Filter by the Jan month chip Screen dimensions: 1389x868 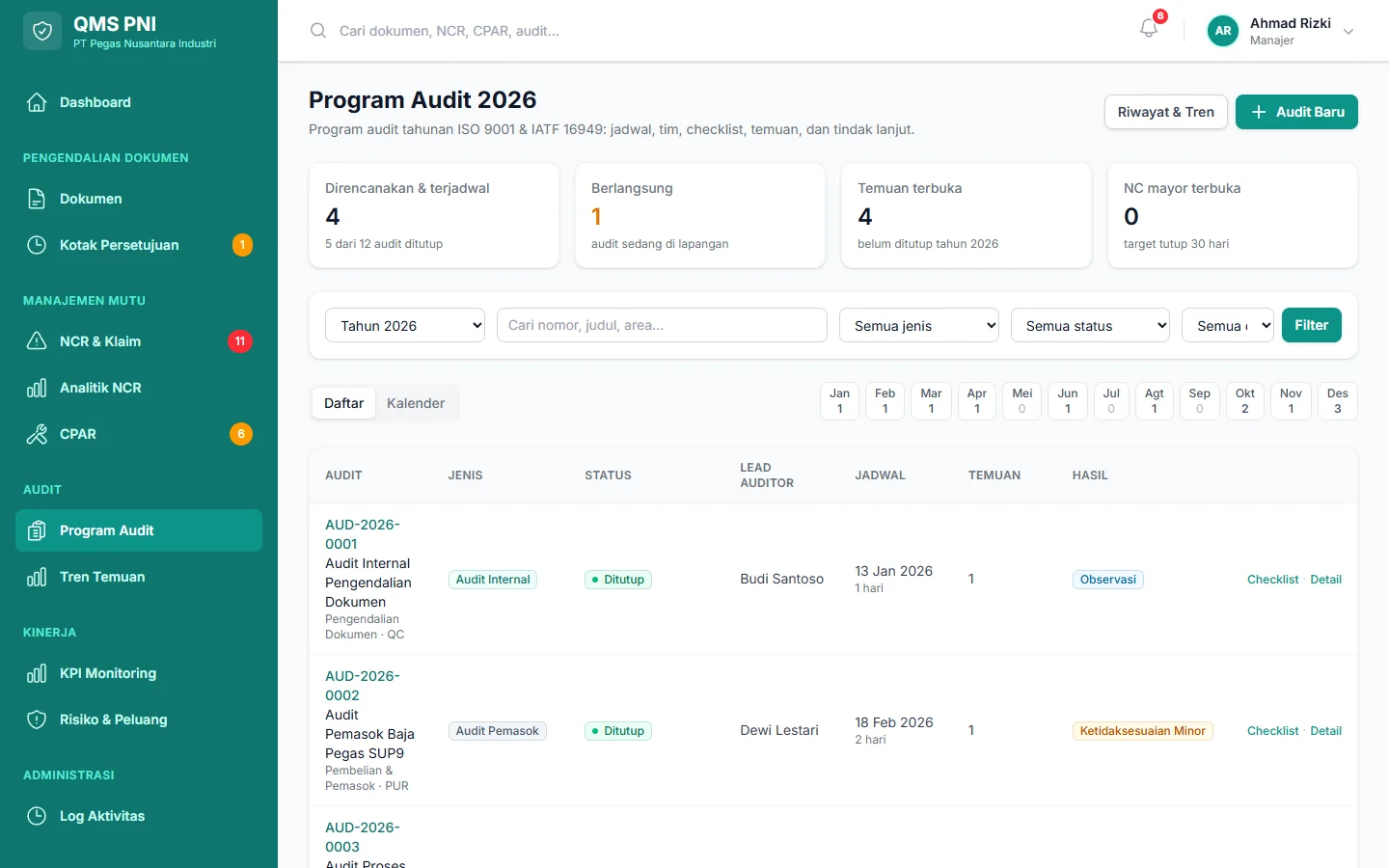[x=839, y=401]
